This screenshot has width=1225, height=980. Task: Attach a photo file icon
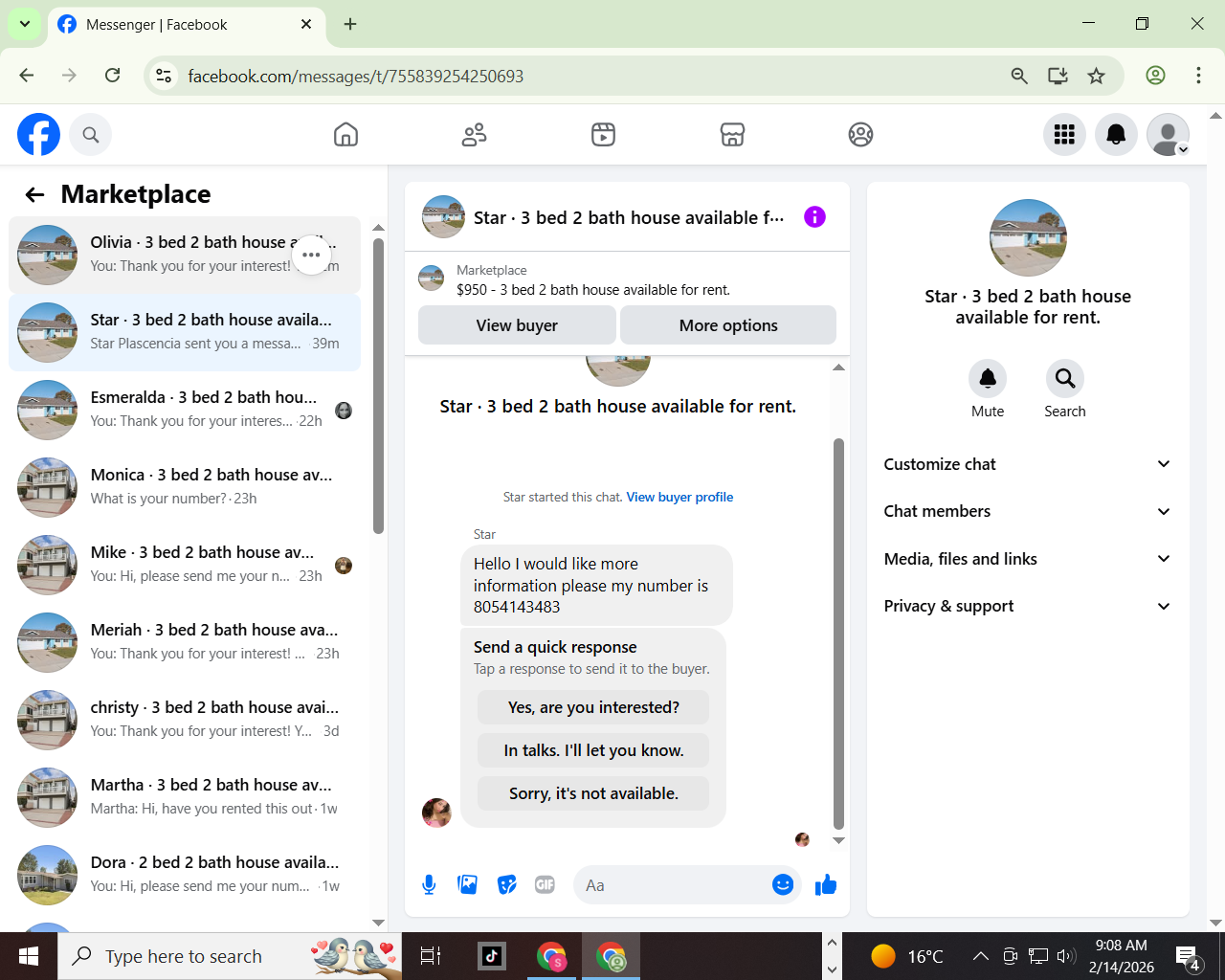(468, 885)
